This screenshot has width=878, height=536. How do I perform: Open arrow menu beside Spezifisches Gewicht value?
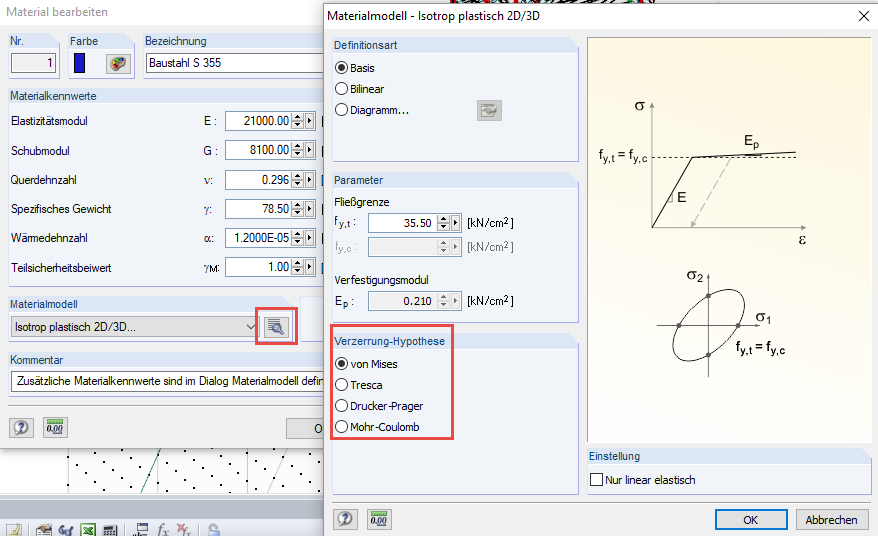coord(309,209)
